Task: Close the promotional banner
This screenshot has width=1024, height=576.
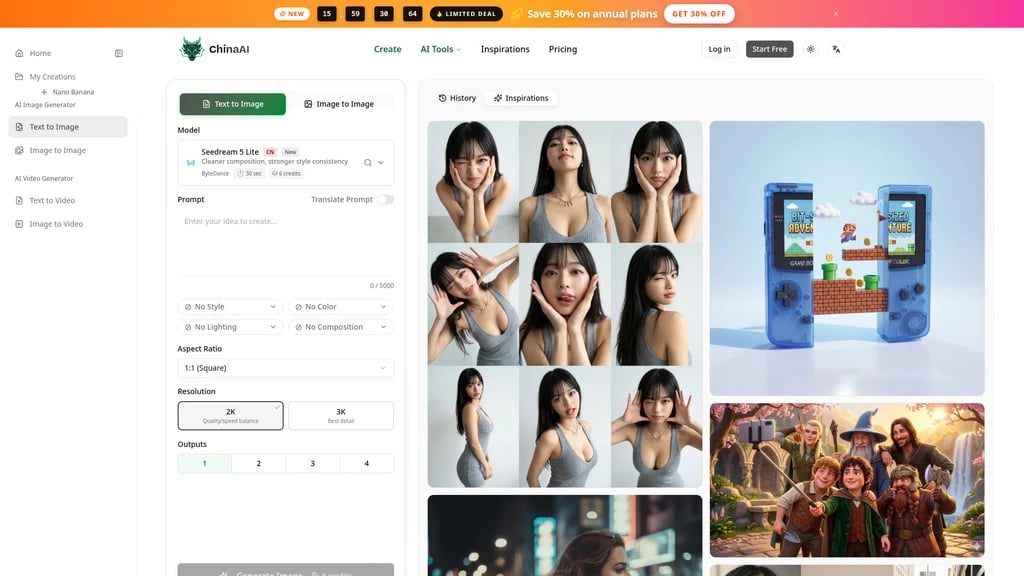Action: (836, 14)
